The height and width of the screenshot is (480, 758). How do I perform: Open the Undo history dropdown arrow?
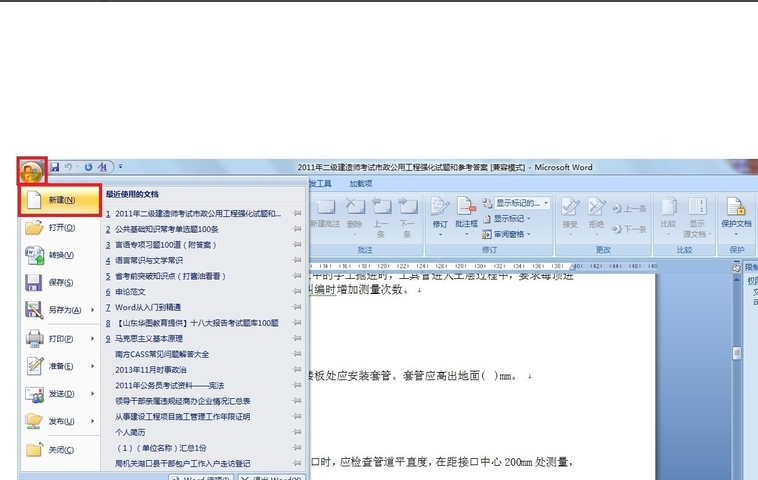pyautogui.click(x=77, y=167)
